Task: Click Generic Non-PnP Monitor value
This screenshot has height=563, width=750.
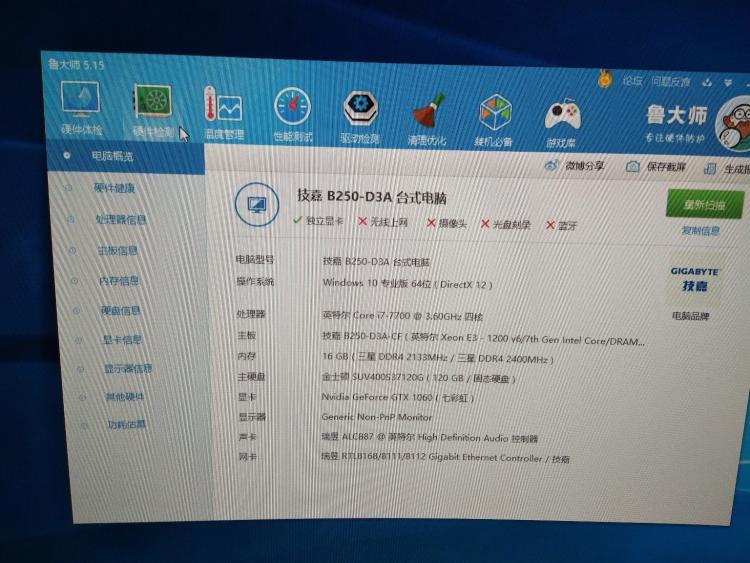Action: pos(376,417)
